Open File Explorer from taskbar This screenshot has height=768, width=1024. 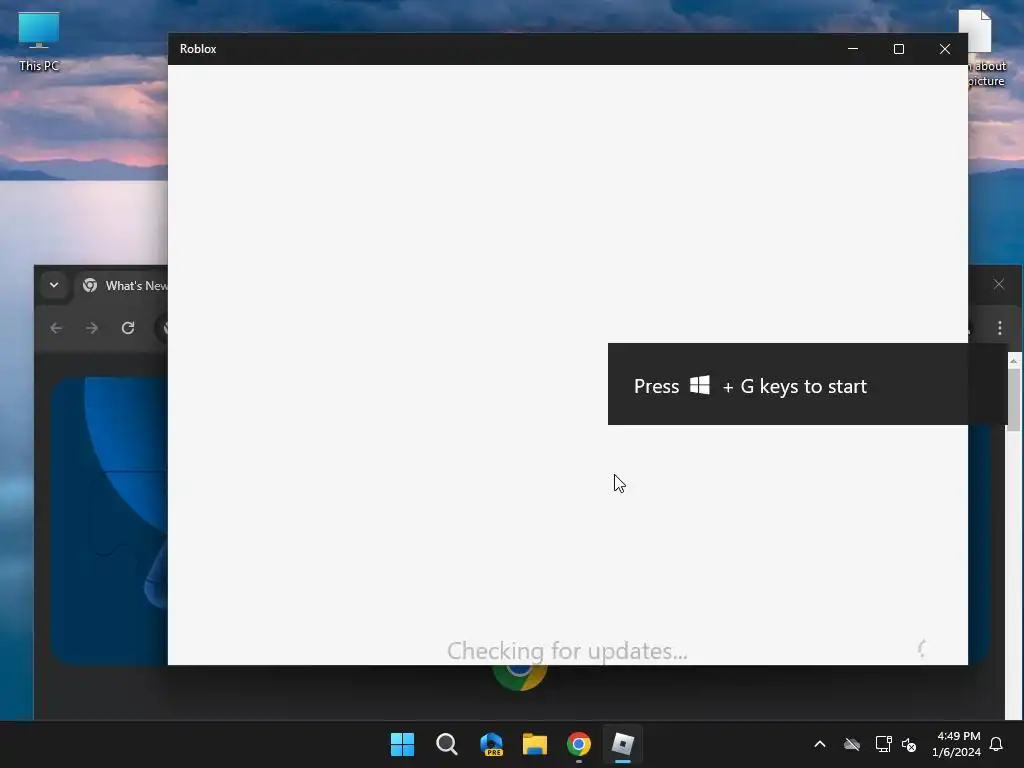pyautogui.click(x=535, y=744)
